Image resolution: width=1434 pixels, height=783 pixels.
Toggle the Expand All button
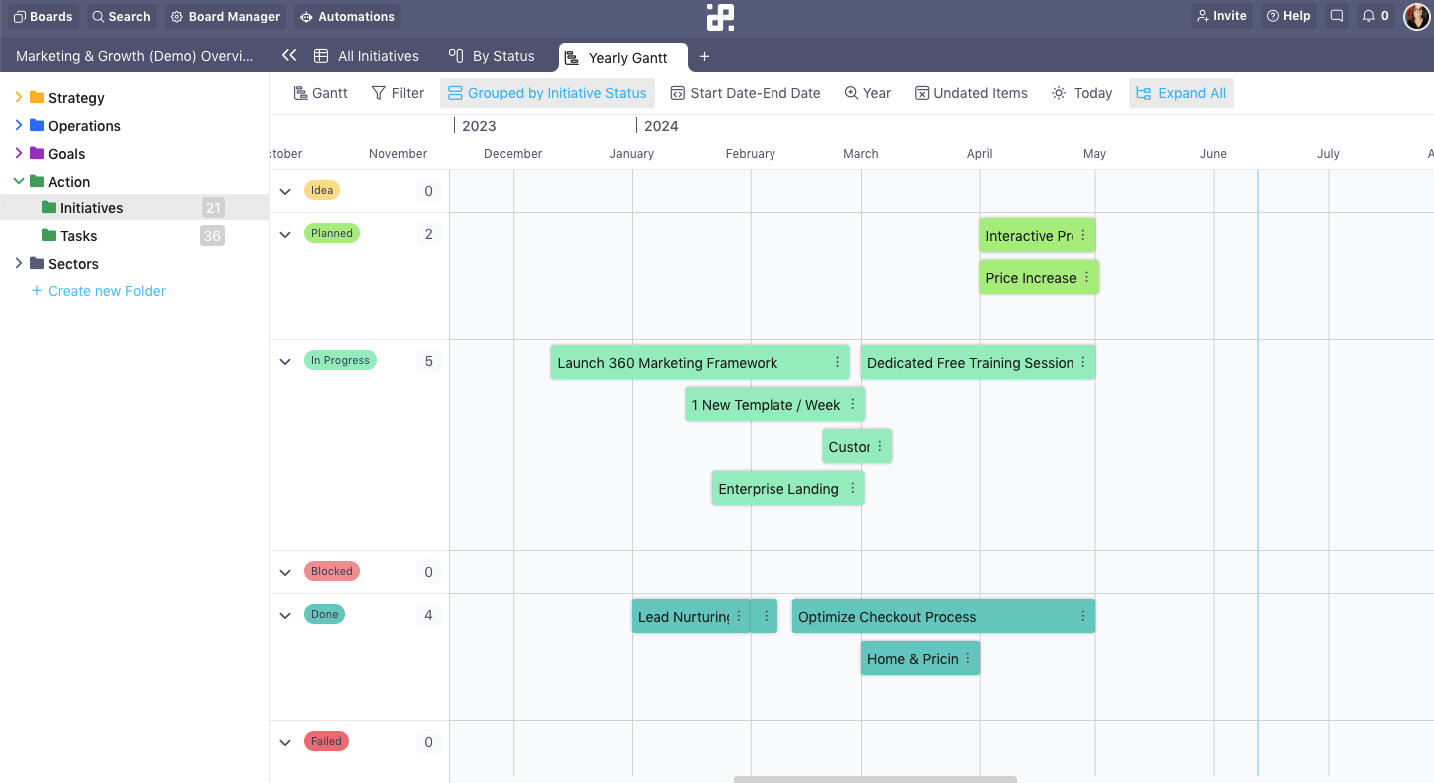1181,93
